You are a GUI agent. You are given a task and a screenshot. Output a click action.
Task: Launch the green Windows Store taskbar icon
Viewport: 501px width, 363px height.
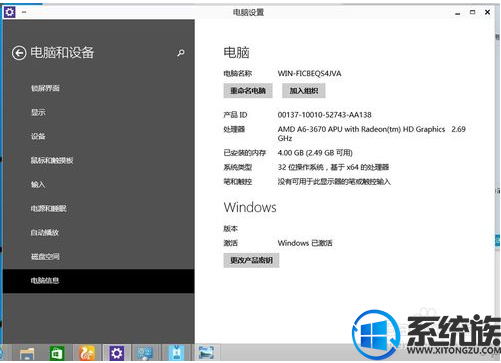(57, 353)
